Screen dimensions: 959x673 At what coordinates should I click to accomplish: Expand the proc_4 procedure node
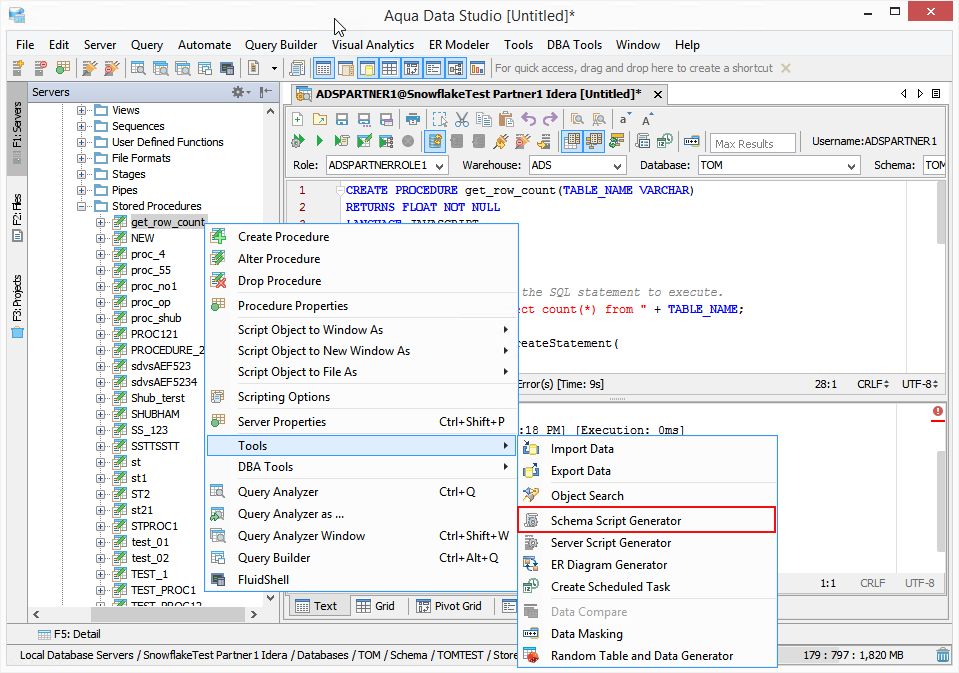coord(100,254)
